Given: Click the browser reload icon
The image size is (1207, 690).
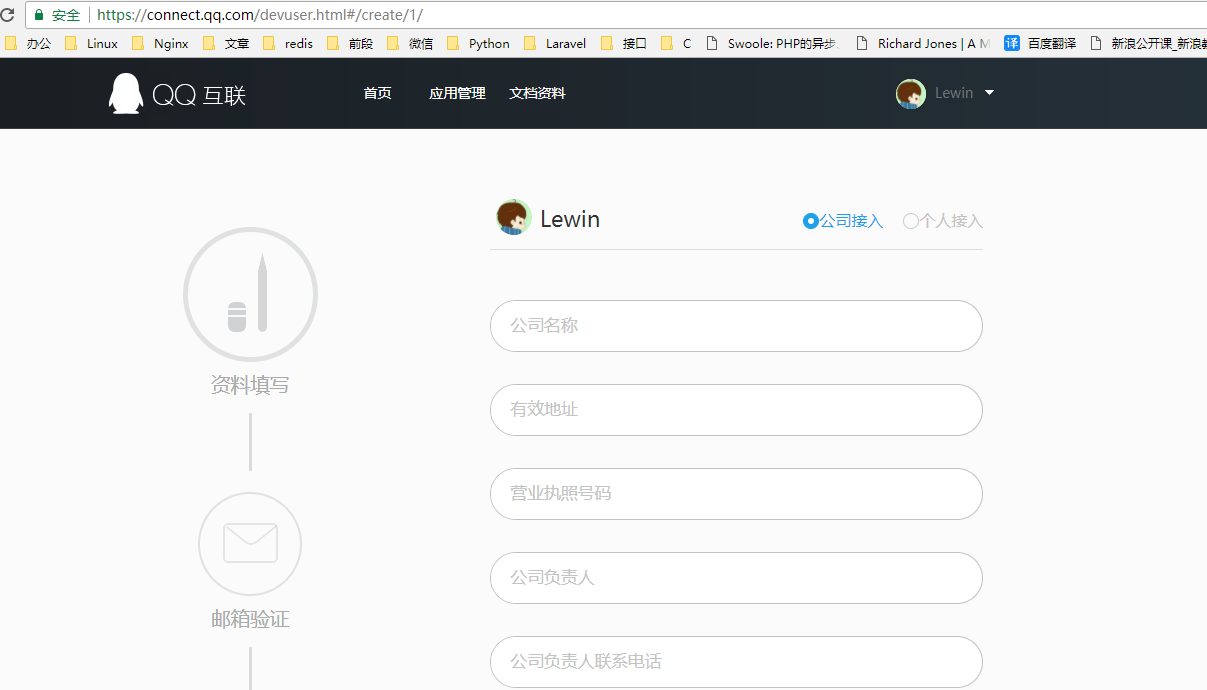Looking at the screenshot, I should (x=7, y=15).
